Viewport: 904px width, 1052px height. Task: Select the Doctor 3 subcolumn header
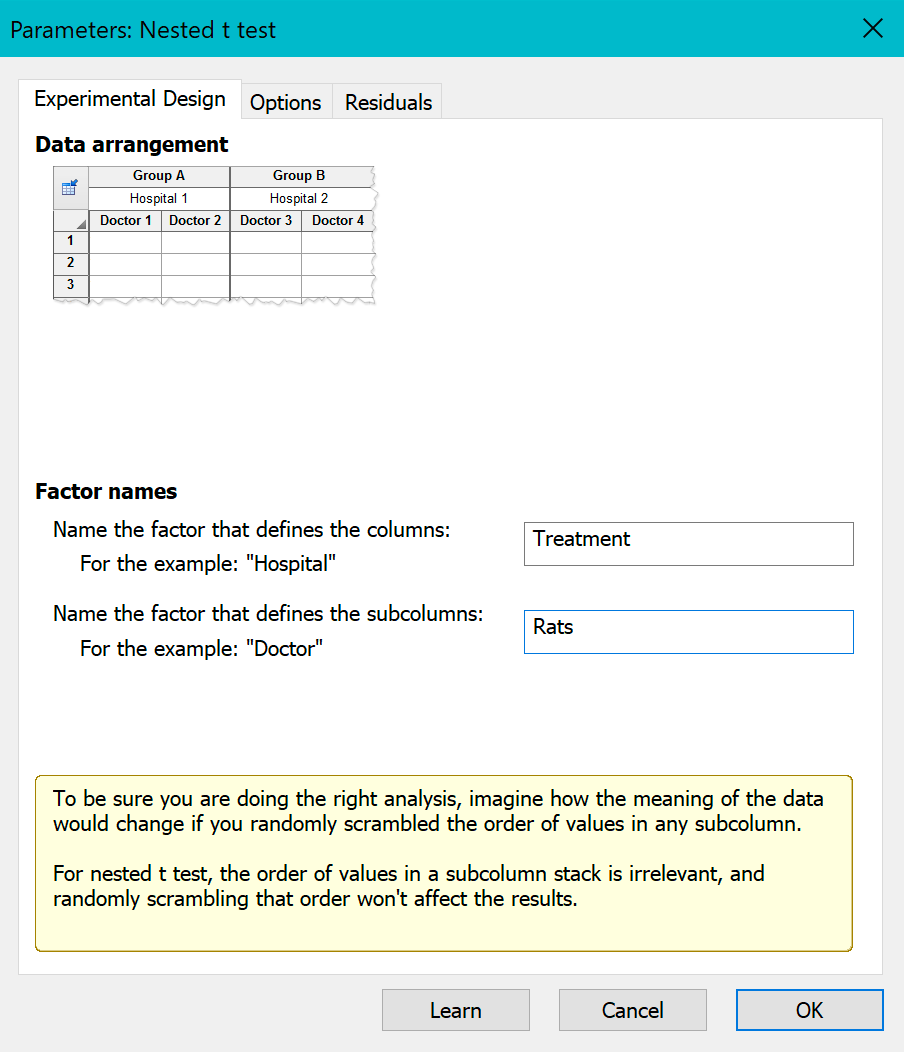pyautogui.click(x=266, y=220)
